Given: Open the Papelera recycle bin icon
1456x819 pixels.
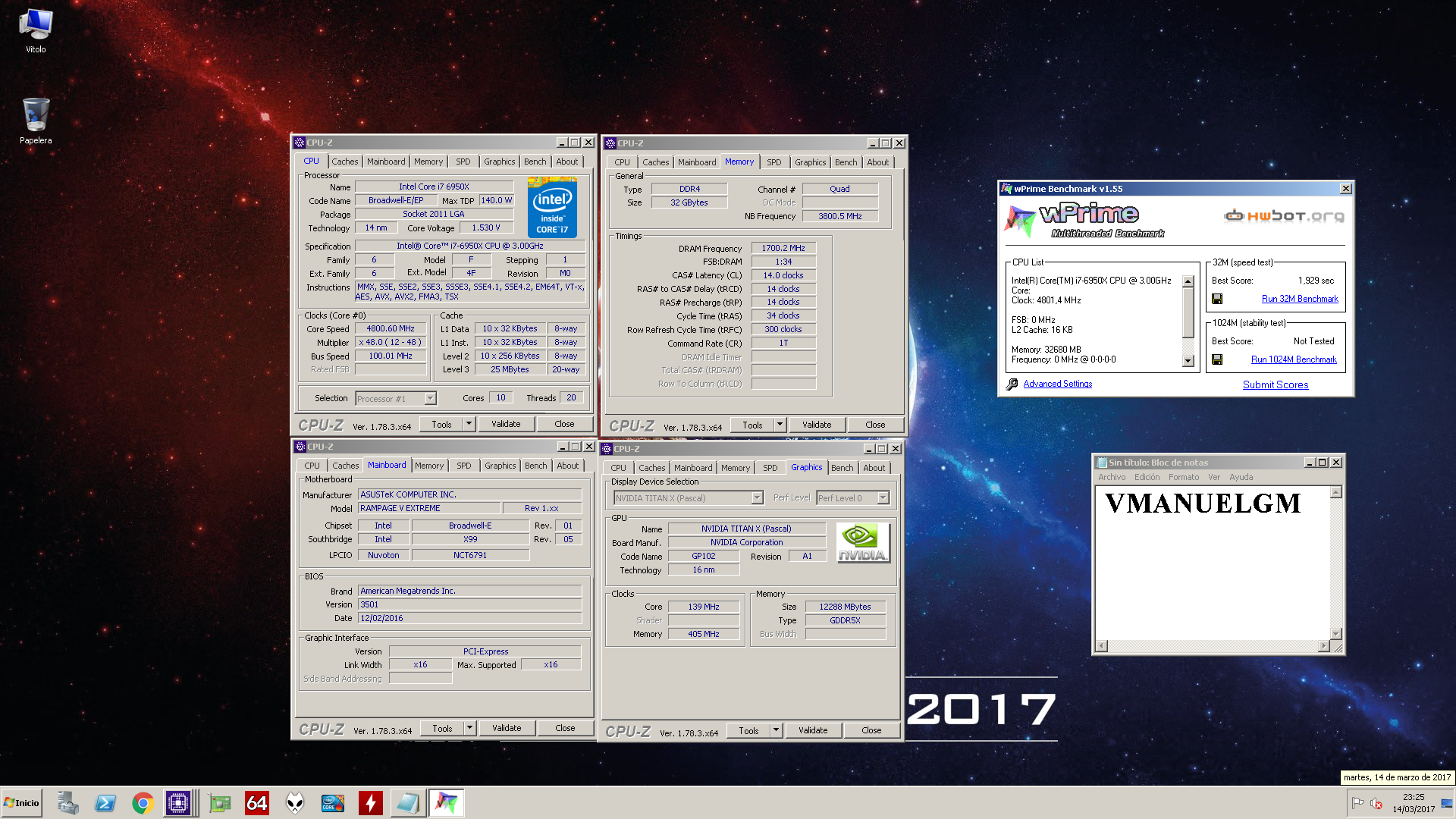Looking at the screenshot, I should [x=36, y=121].
